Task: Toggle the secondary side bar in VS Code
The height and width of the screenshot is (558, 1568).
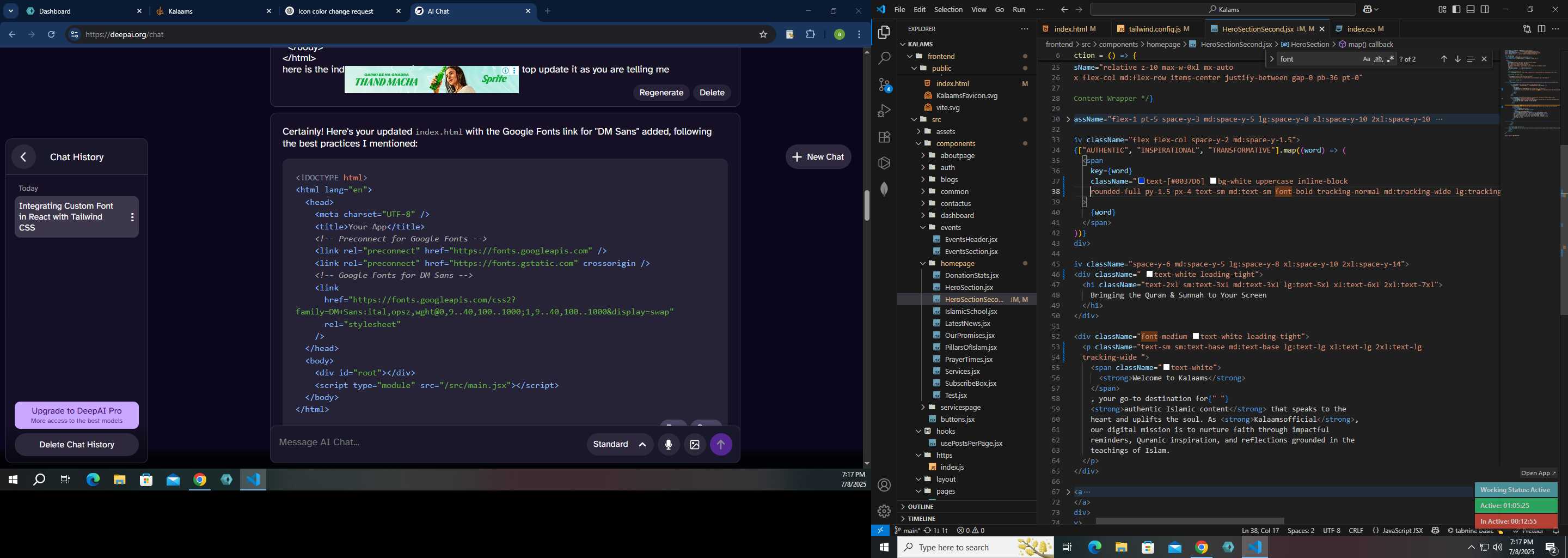Action: click(1485, 10)
